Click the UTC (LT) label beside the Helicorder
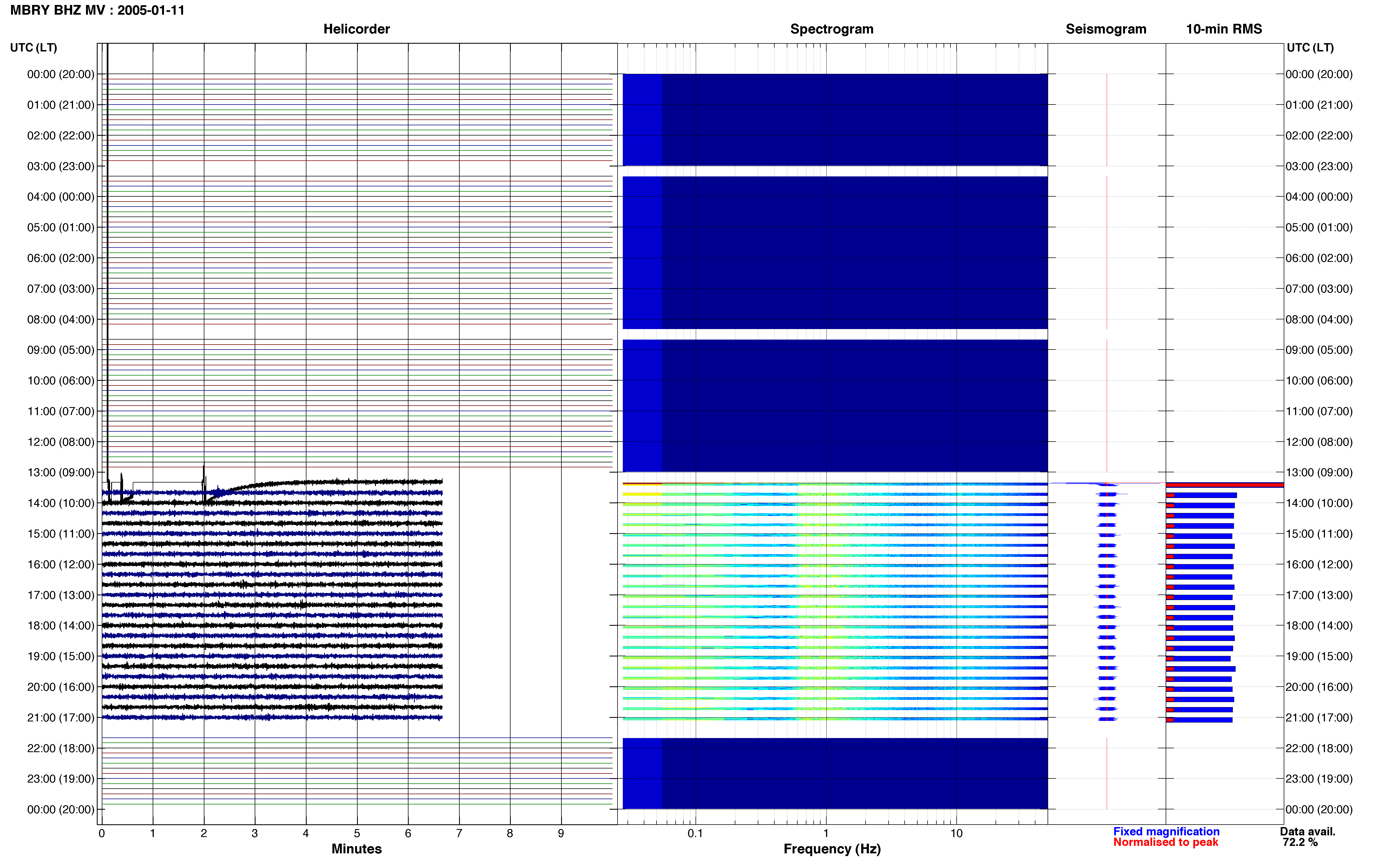1388x868 pixels. point(34,48)
